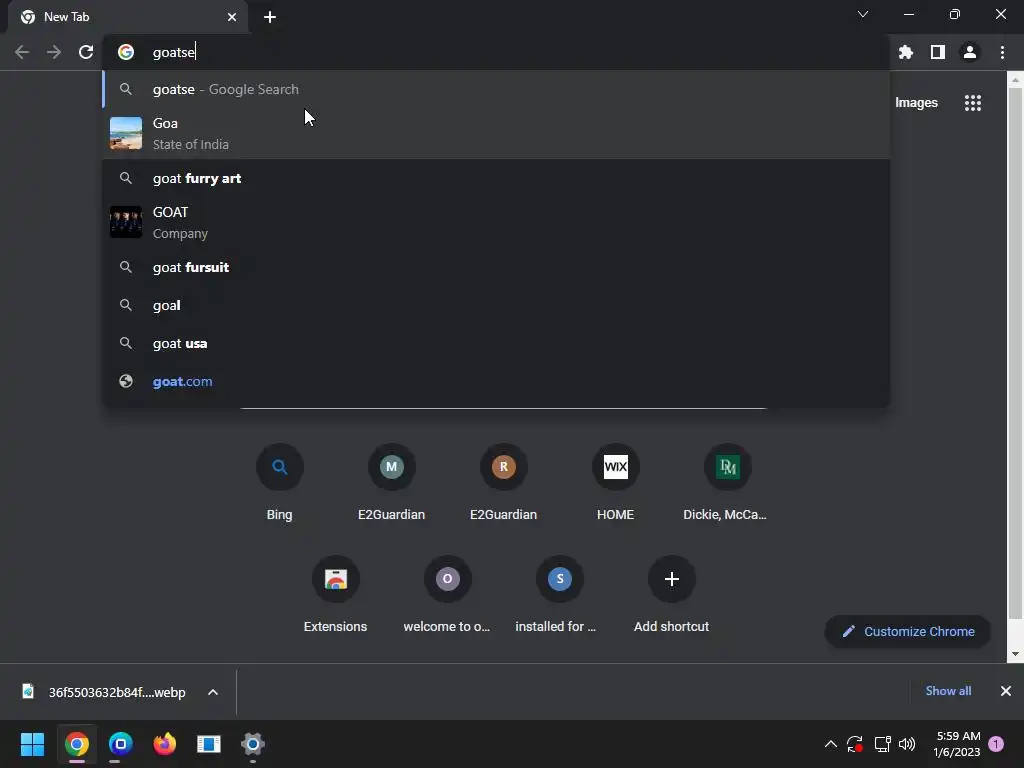This screenshot has height=768, width=1024.
Task: Open the first E2Guardian shortcut with M icon
Action: pos(391,483)
